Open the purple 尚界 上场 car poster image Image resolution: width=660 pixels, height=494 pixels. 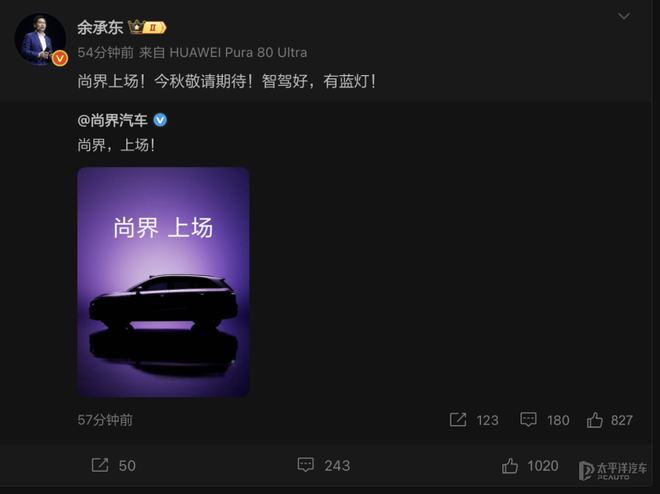163,282
